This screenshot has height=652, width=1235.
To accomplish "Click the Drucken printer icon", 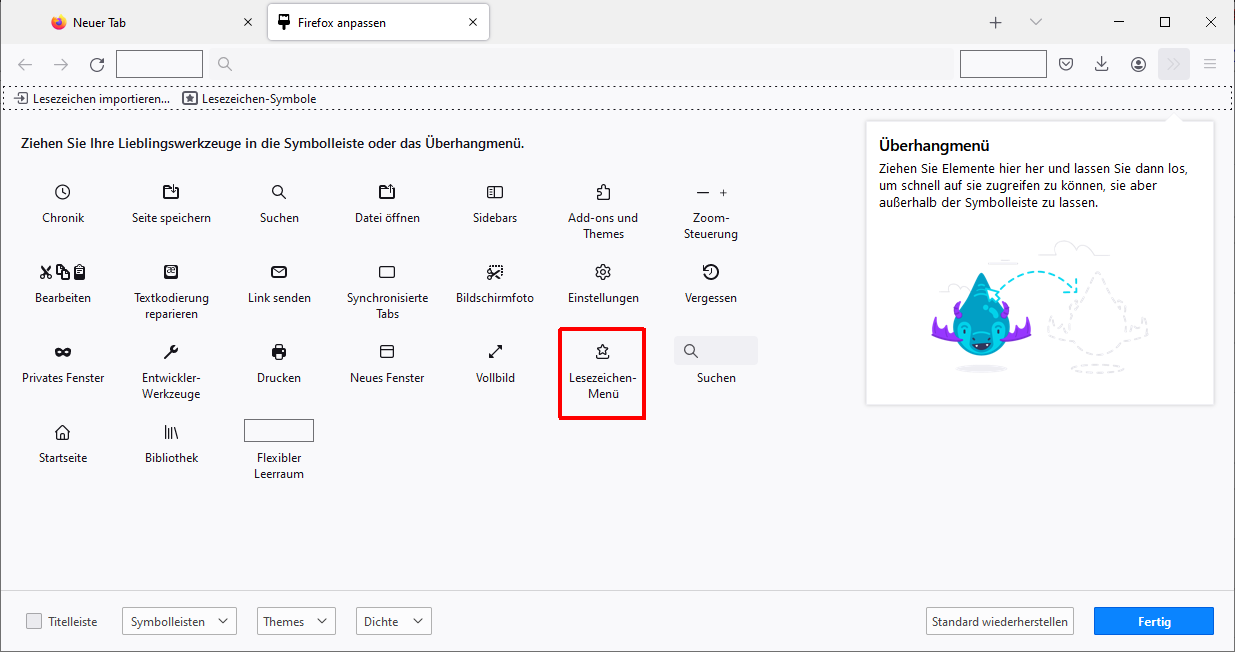I will [x=279, y=352].
